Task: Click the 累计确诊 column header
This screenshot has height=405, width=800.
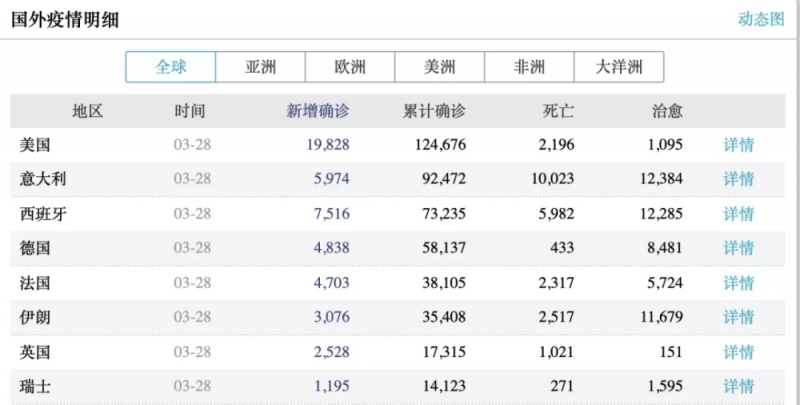Action: pyautogui.click(x=434, y=111)
